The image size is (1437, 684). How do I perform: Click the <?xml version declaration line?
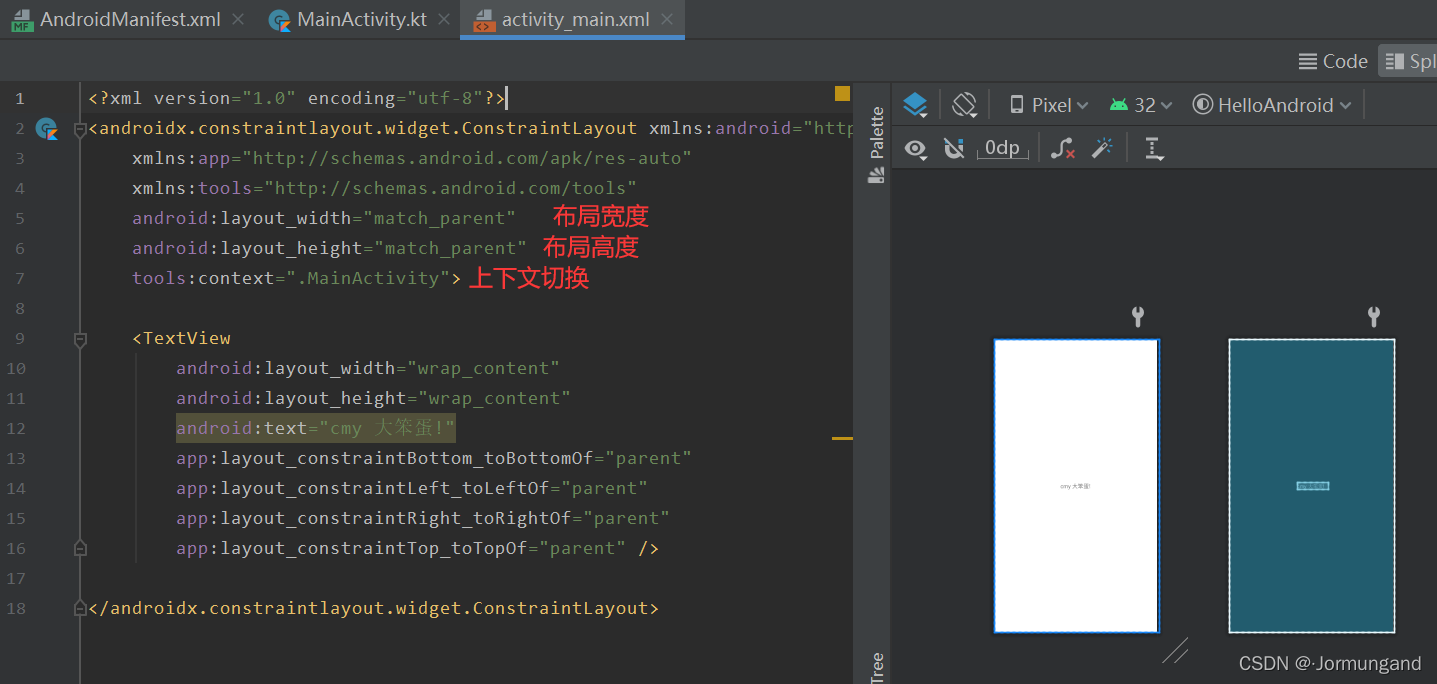pyautogui.click(x=297, y=98)
